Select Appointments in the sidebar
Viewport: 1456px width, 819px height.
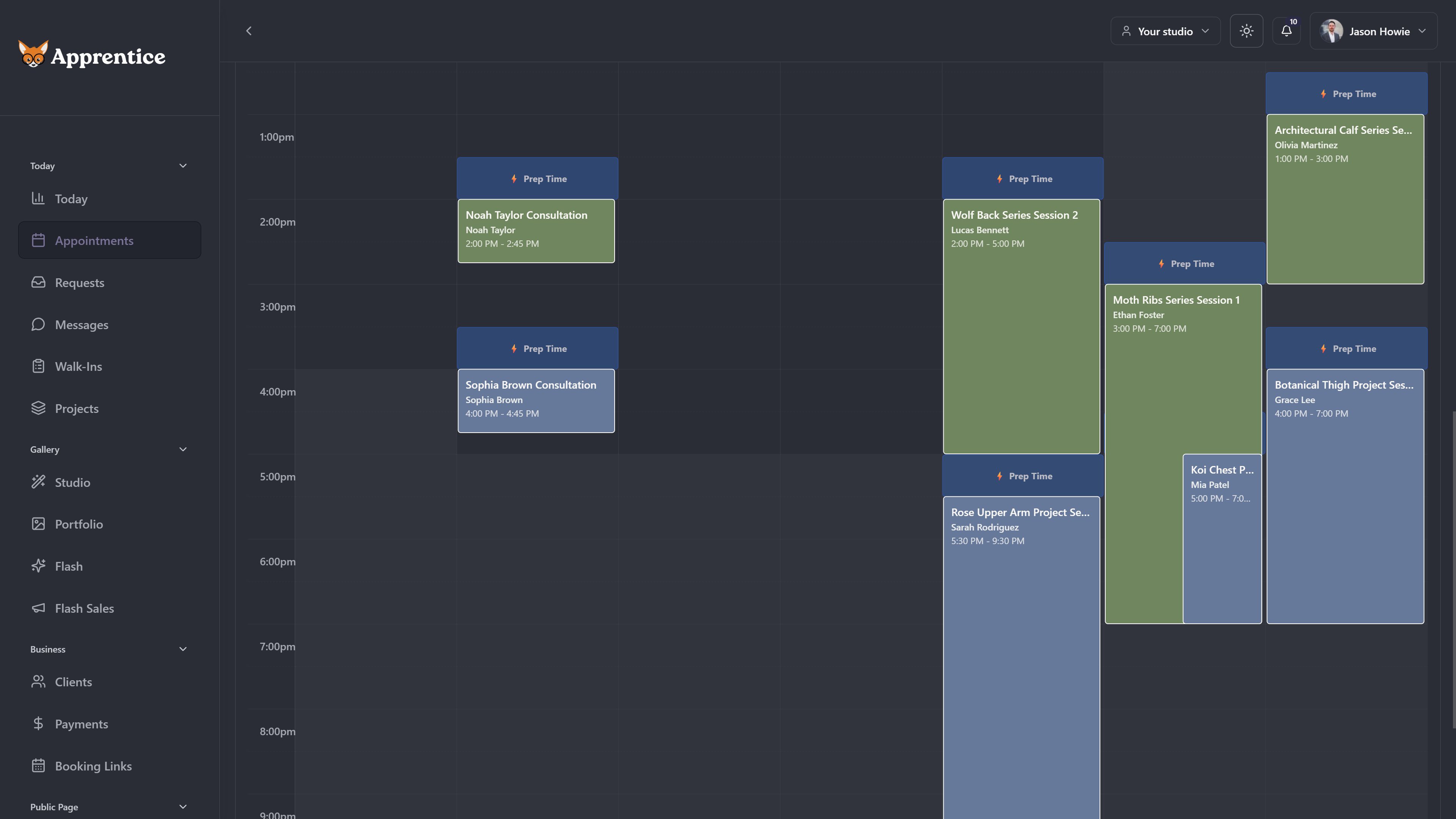110,240
